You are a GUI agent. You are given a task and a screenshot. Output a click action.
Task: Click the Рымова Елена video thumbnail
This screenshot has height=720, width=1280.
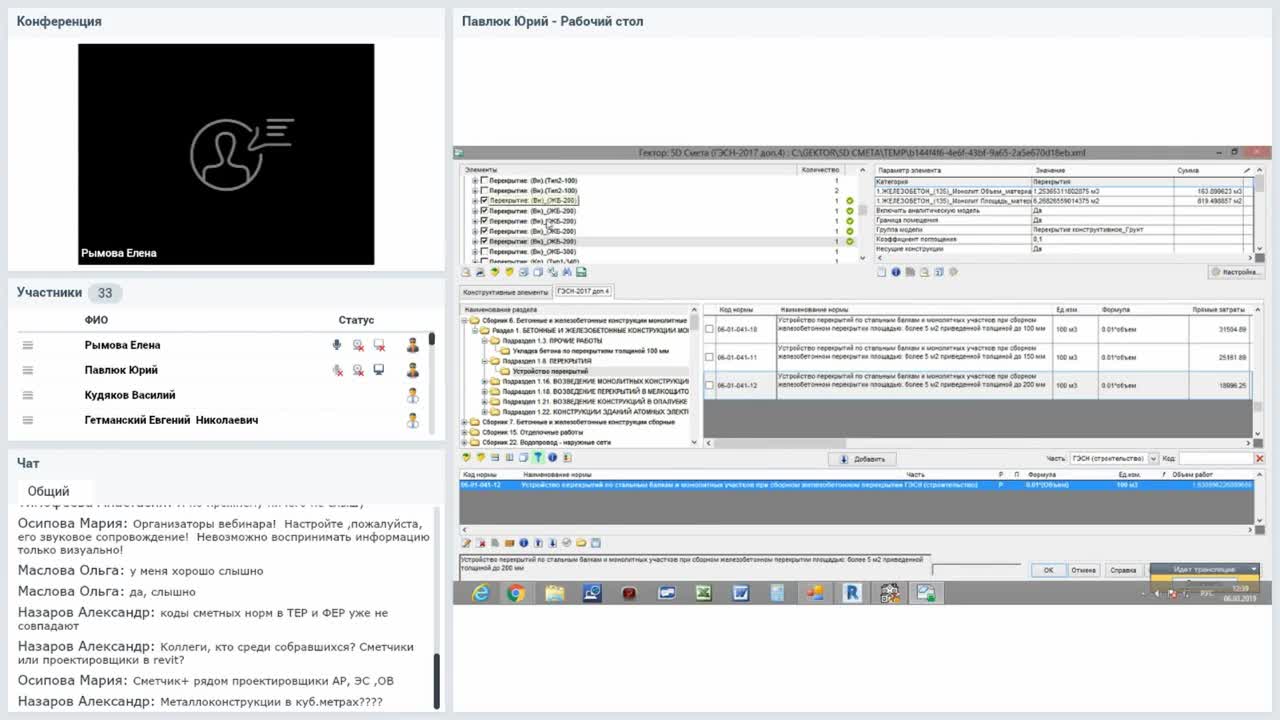(x=226, y=154)
